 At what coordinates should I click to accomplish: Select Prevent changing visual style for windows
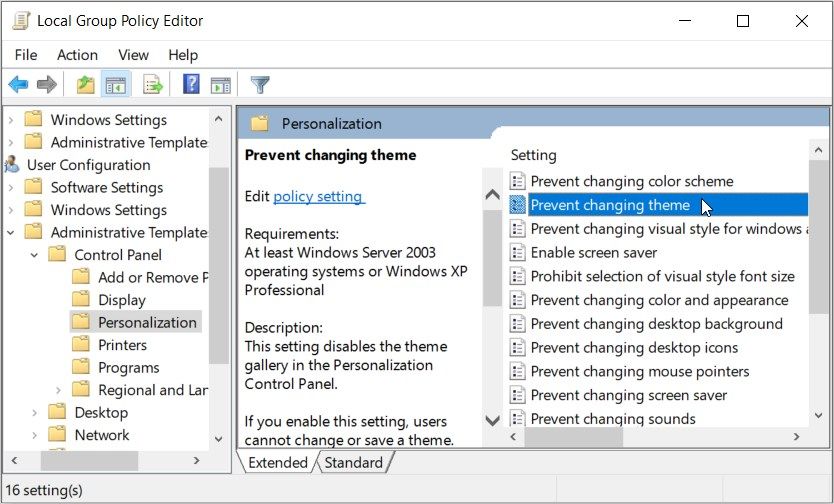click(657, 229)
